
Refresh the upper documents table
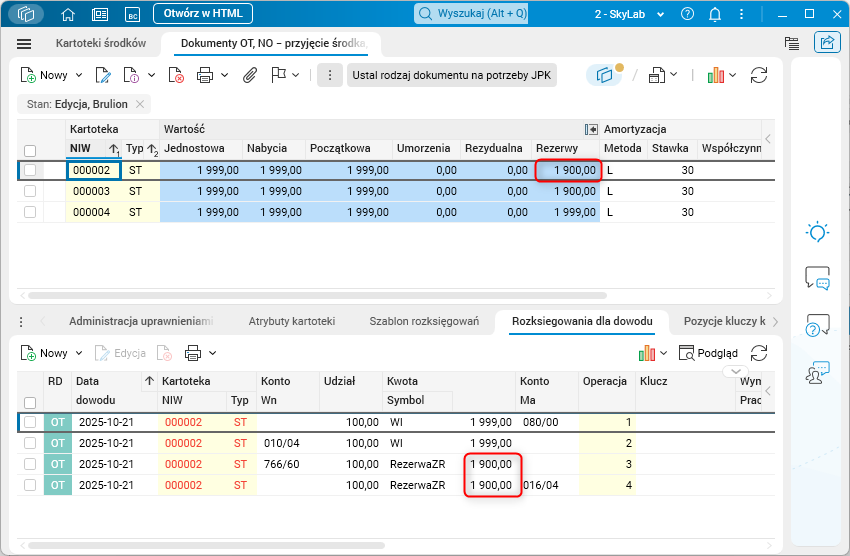point(759,75)
